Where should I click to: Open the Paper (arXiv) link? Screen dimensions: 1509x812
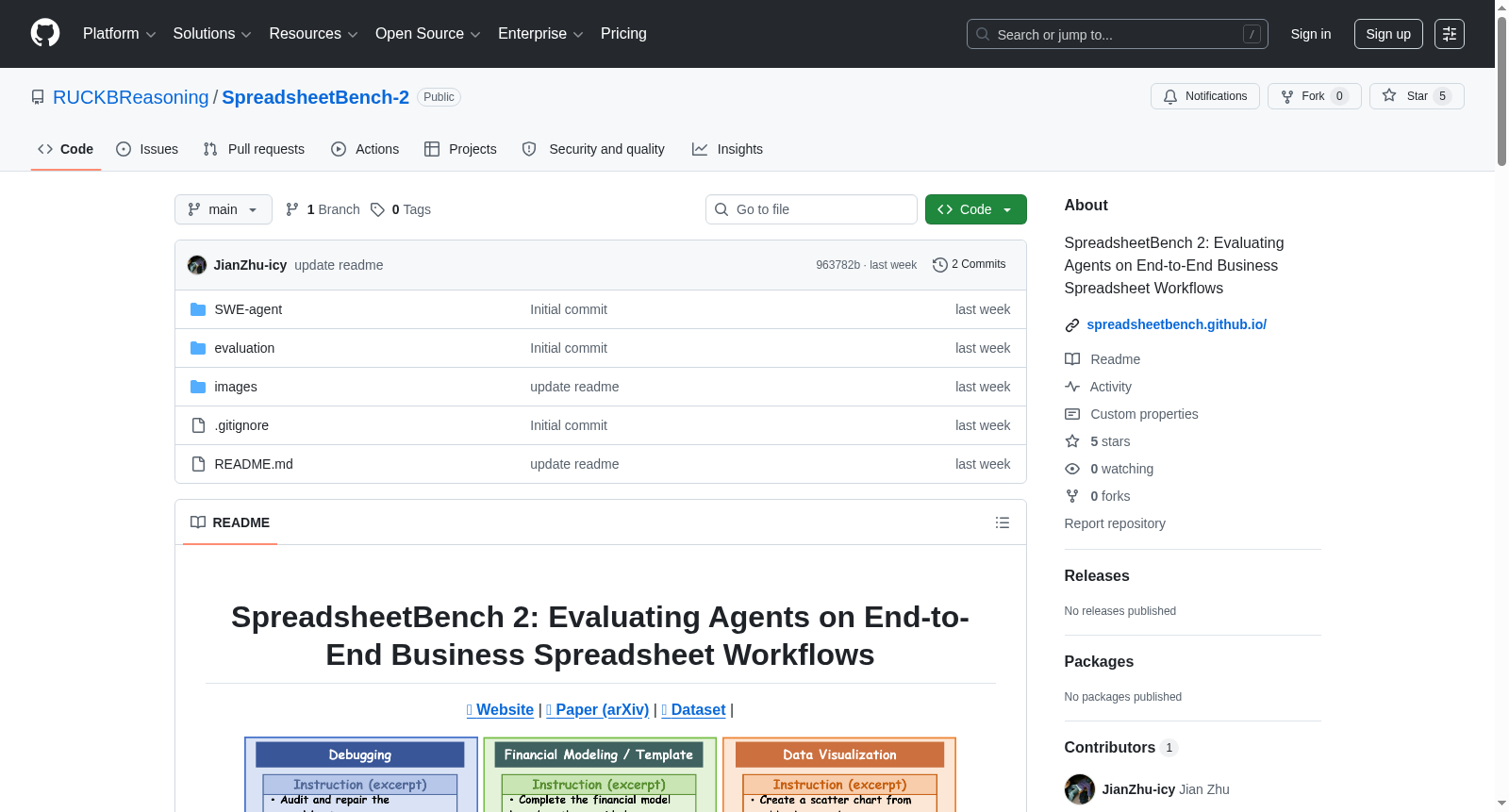pyautogui.click(x=598, y=710)
